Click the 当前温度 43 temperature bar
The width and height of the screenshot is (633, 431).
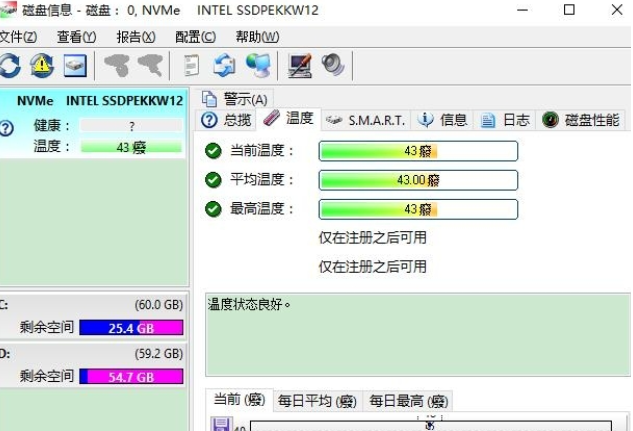tap(418, 151)
